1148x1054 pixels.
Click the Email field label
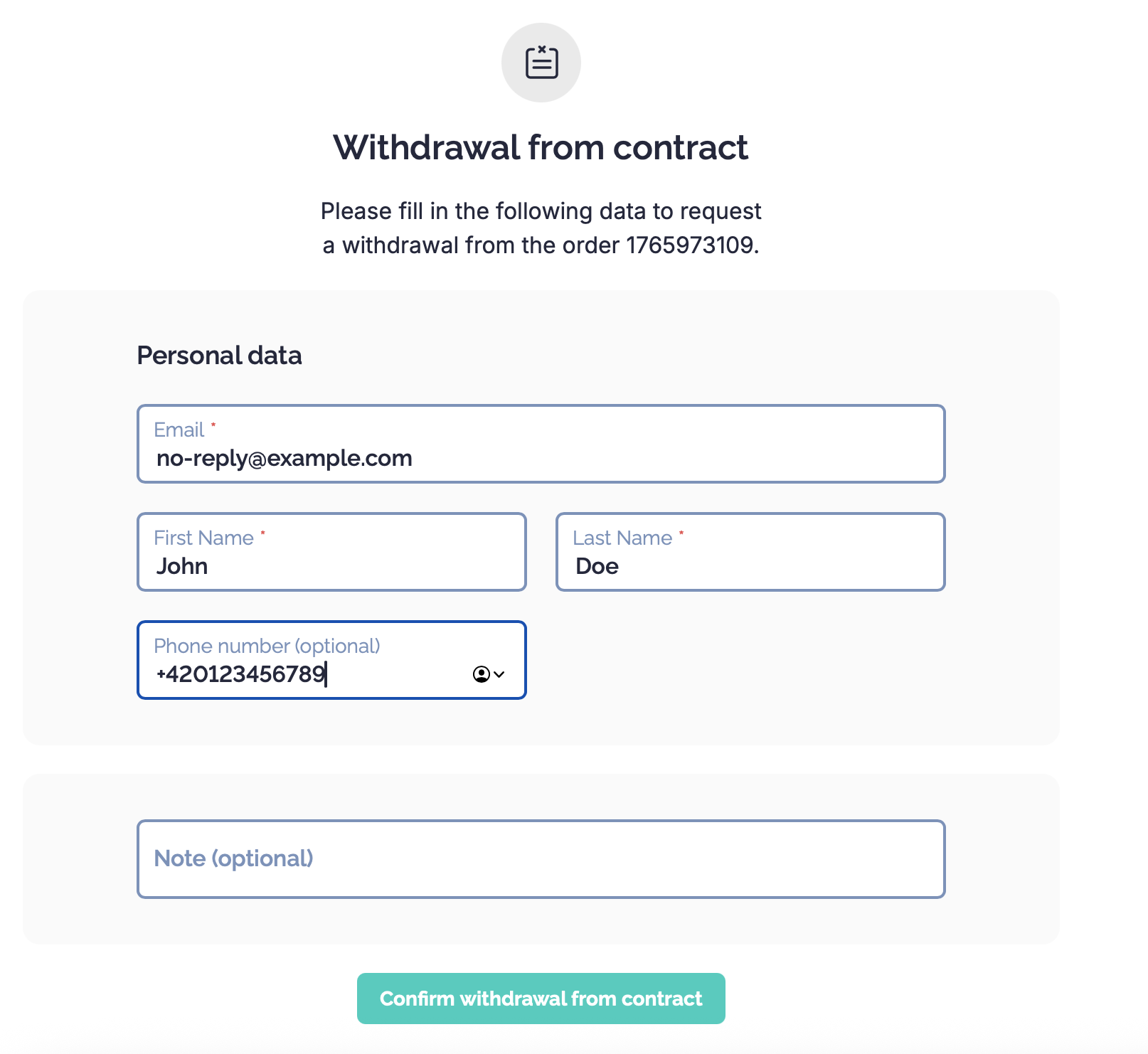(179, 430)
